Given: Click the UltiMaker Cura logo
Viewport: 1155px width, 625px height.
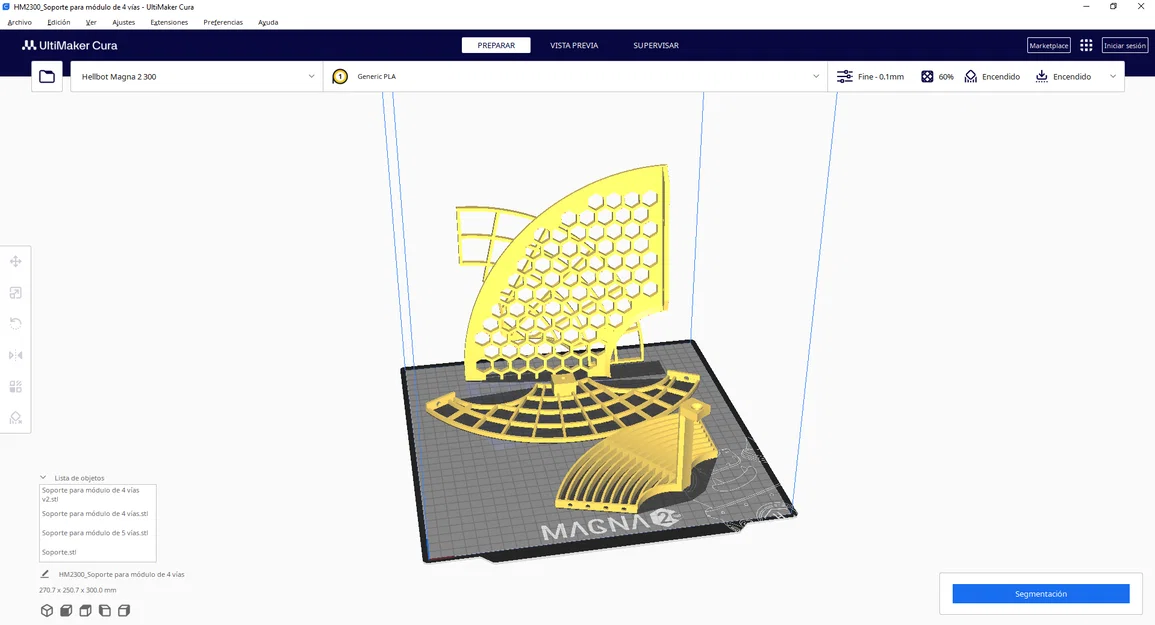Looking at the screenshot, I should click(x=69, y=46).
